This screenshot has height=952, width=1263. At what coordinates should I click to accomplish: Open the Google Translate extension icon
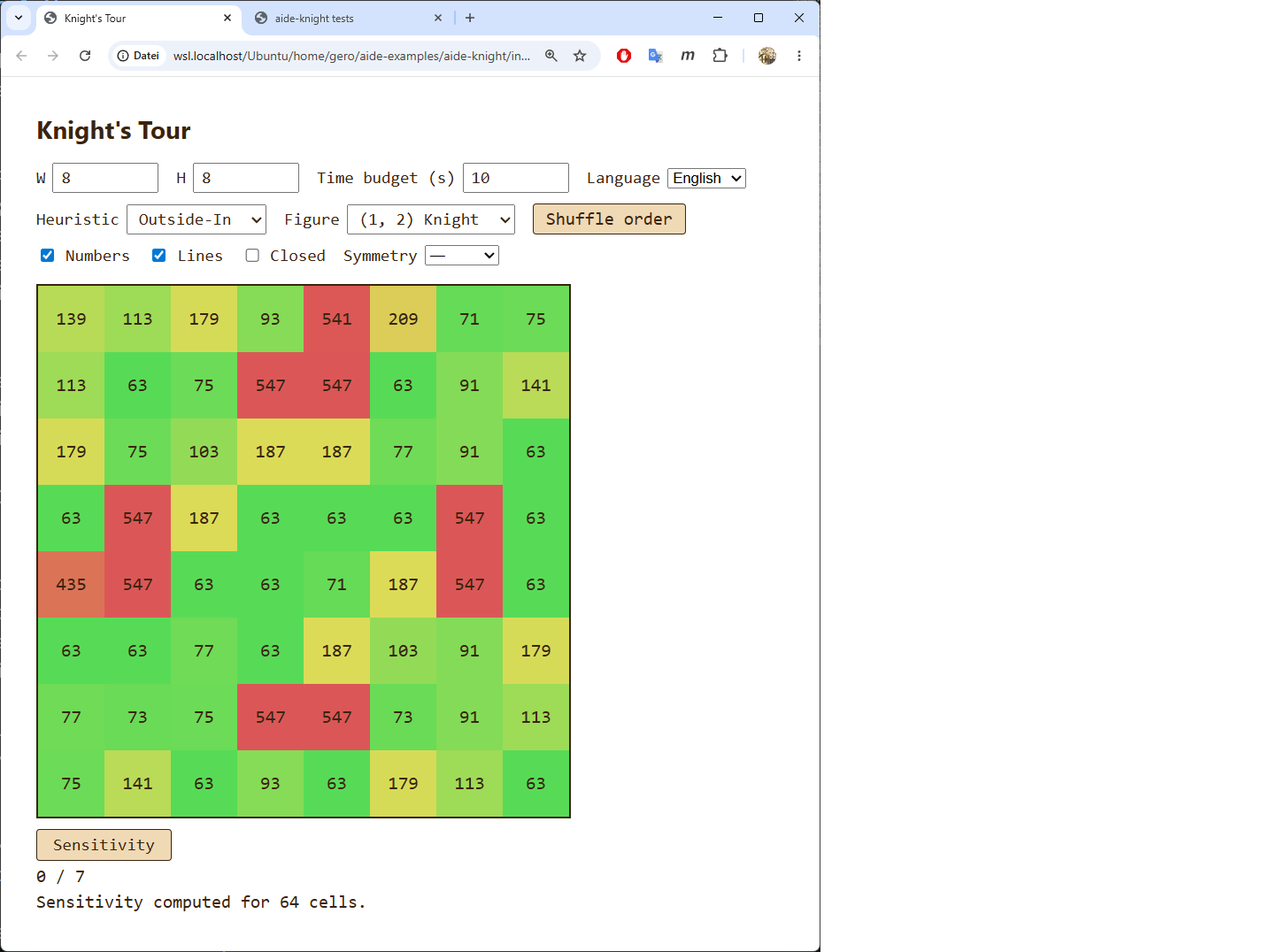(x=656, y=56)
